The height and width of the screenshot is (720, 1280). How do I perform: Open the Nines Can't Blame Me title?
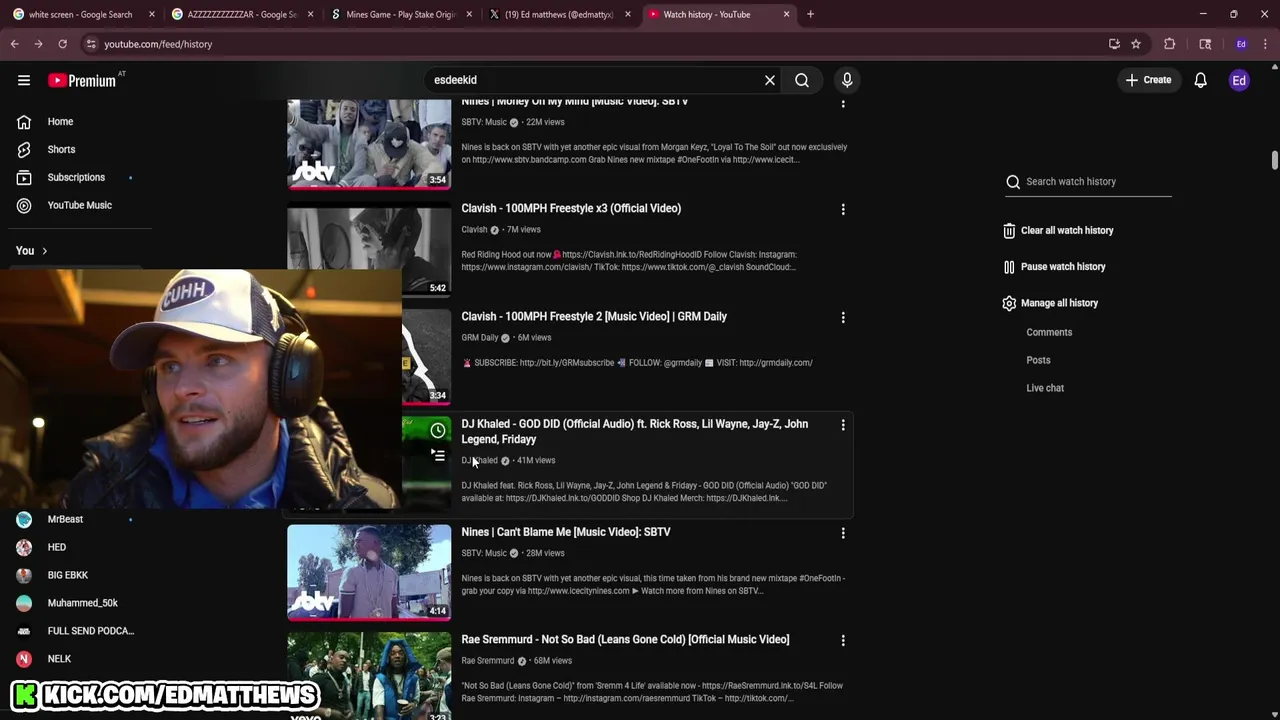(x=566, y=532)
